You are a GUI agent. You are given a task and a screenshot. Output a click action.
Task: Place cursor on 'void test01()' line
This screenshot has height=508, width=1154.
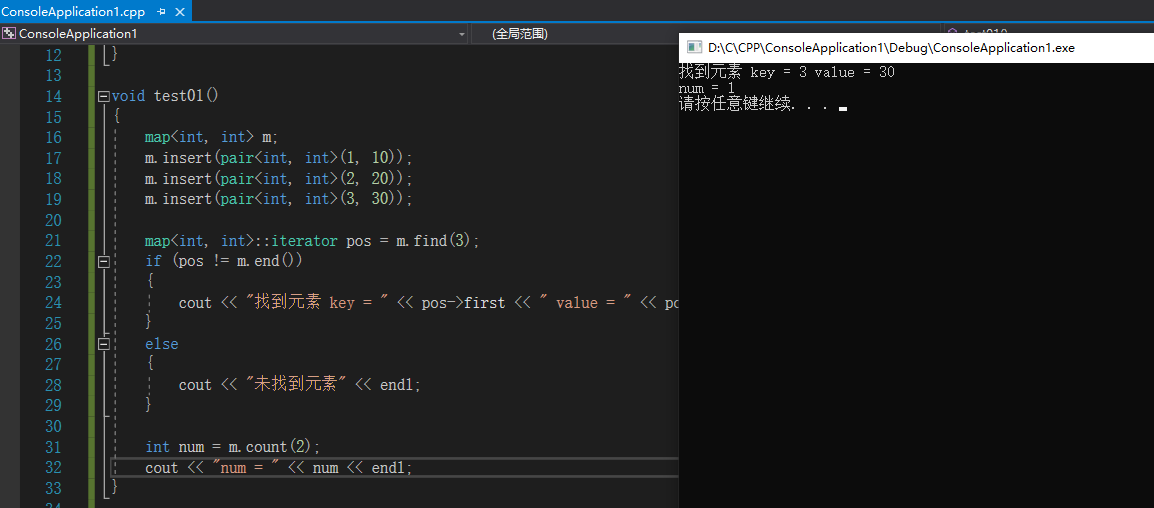pos(166,96)
